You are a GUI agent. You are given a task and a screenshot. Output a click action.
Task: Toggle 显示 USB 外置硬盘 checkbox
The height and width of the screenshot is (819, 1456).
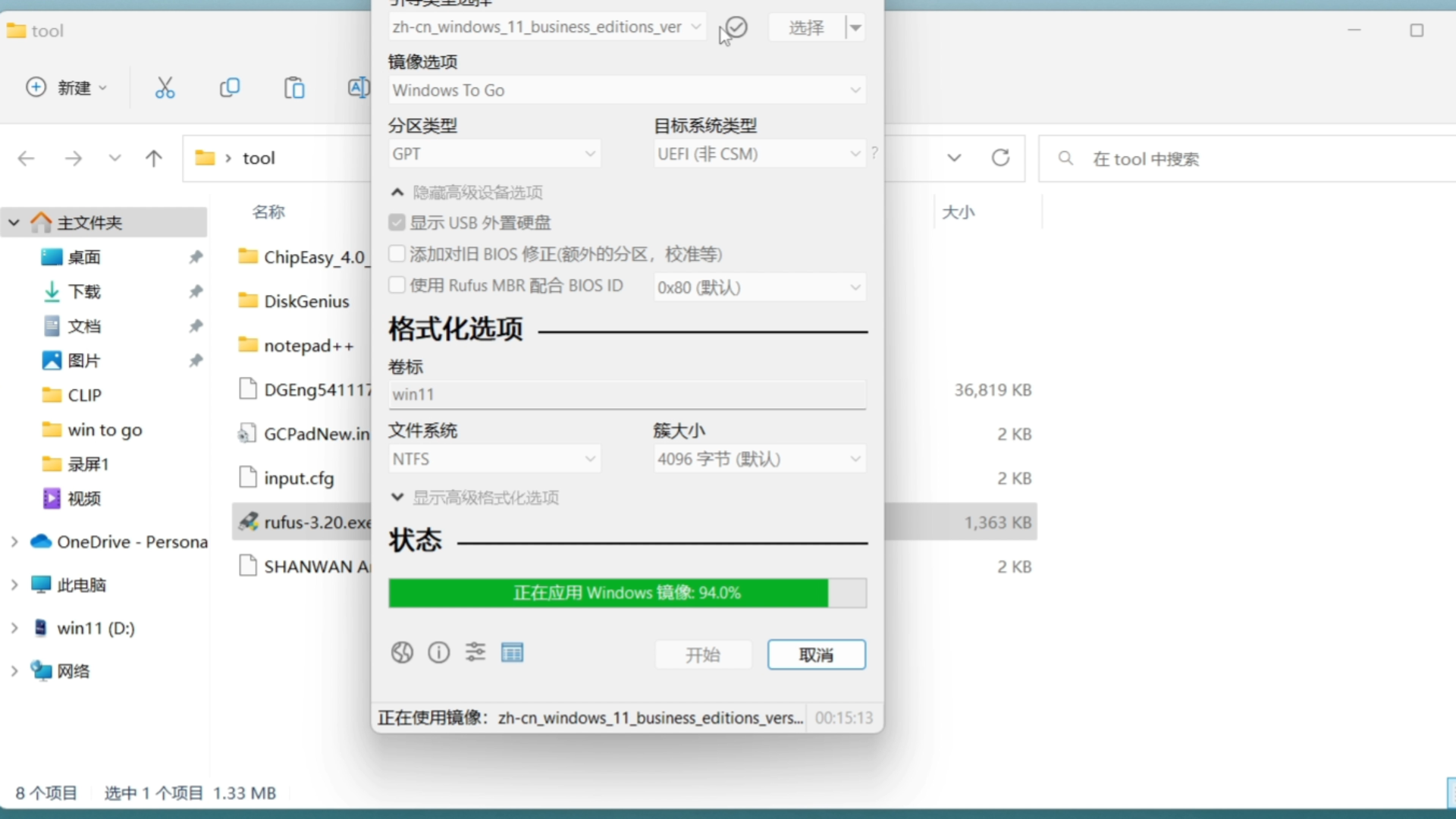(x=397, y=222)
